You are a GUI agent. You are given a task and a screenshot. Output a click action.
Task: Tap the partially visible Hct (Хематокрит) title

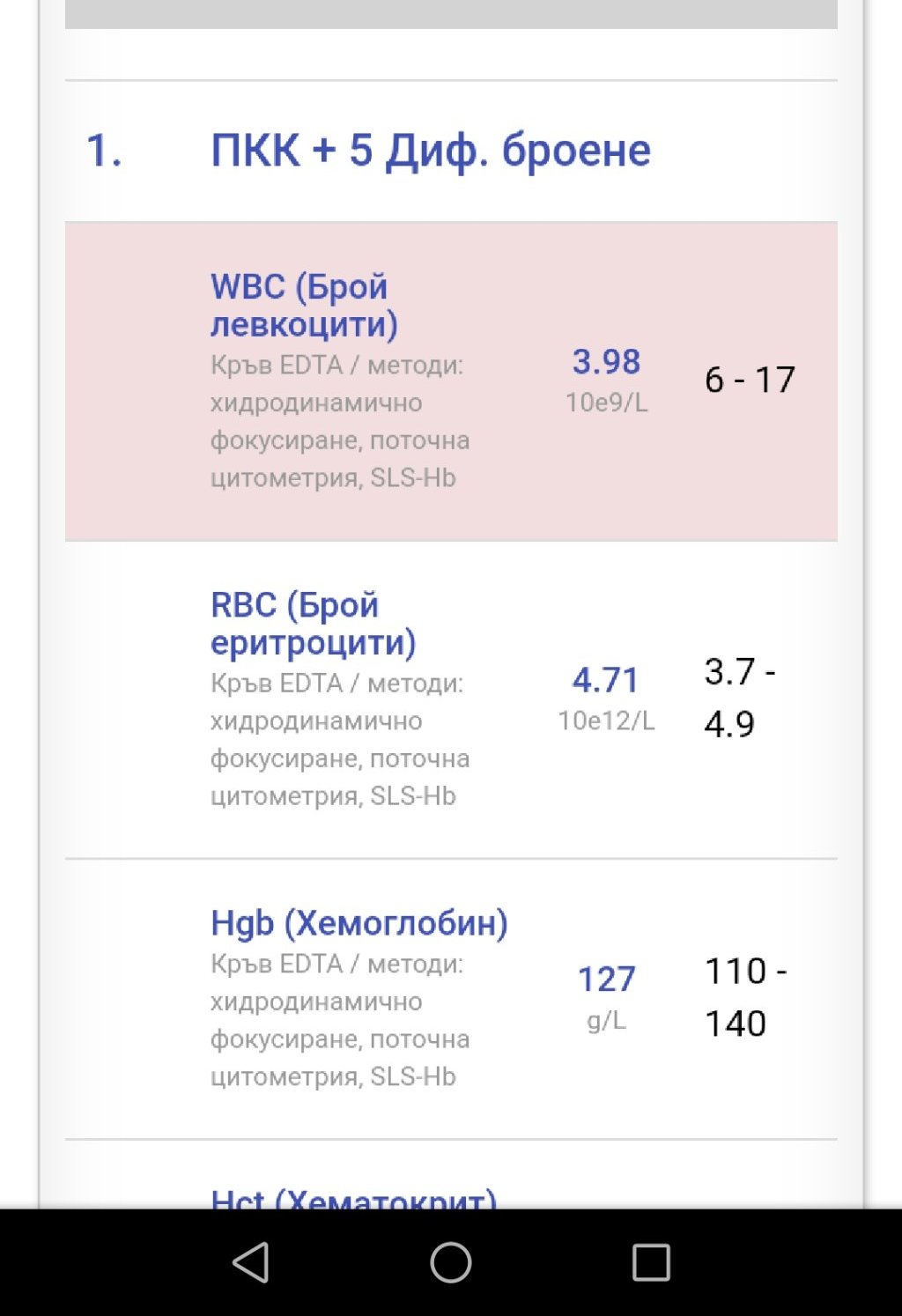353,1198
